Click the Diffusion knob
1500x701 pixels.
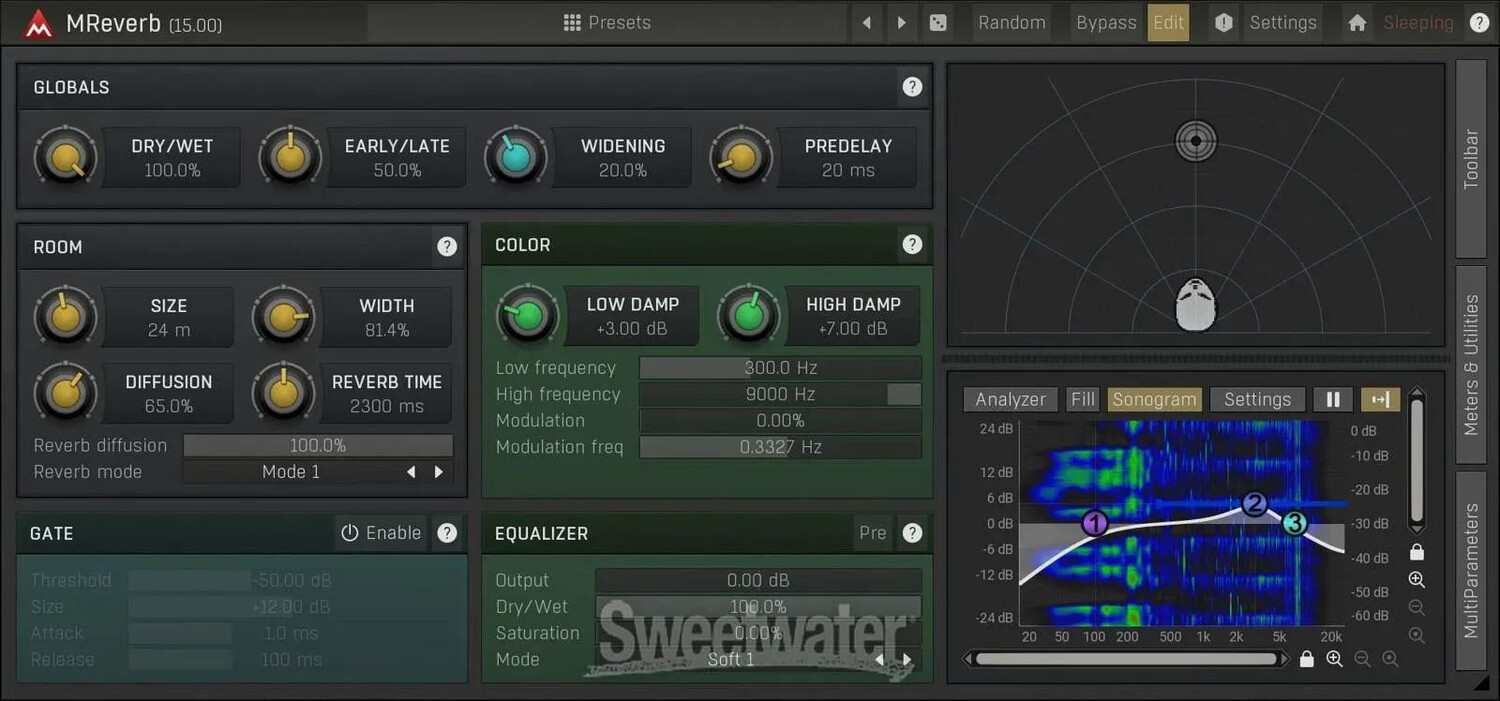tap(66, 393)
